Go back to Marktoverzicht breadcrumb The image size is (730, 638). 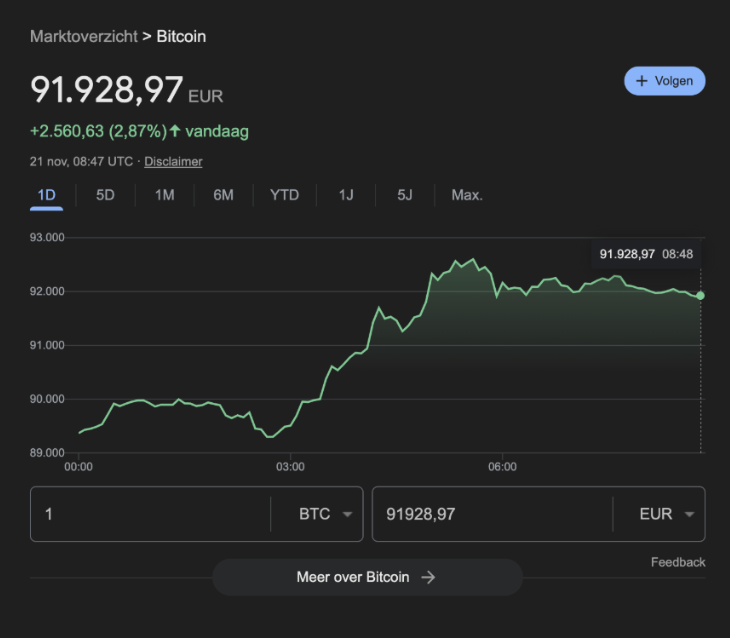tap(84, 36)
